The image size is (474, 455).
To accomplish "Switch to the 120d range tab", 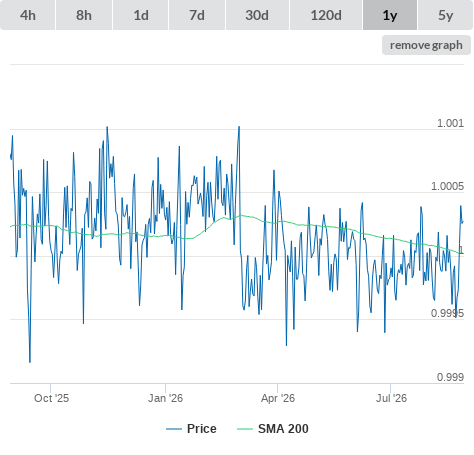I will tap(326, 15).
